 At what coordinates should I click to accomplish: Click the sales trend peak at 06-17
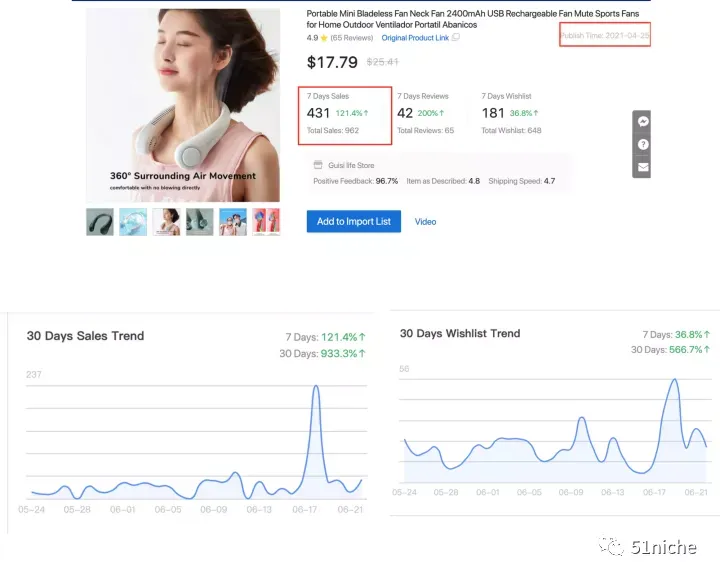316,387
